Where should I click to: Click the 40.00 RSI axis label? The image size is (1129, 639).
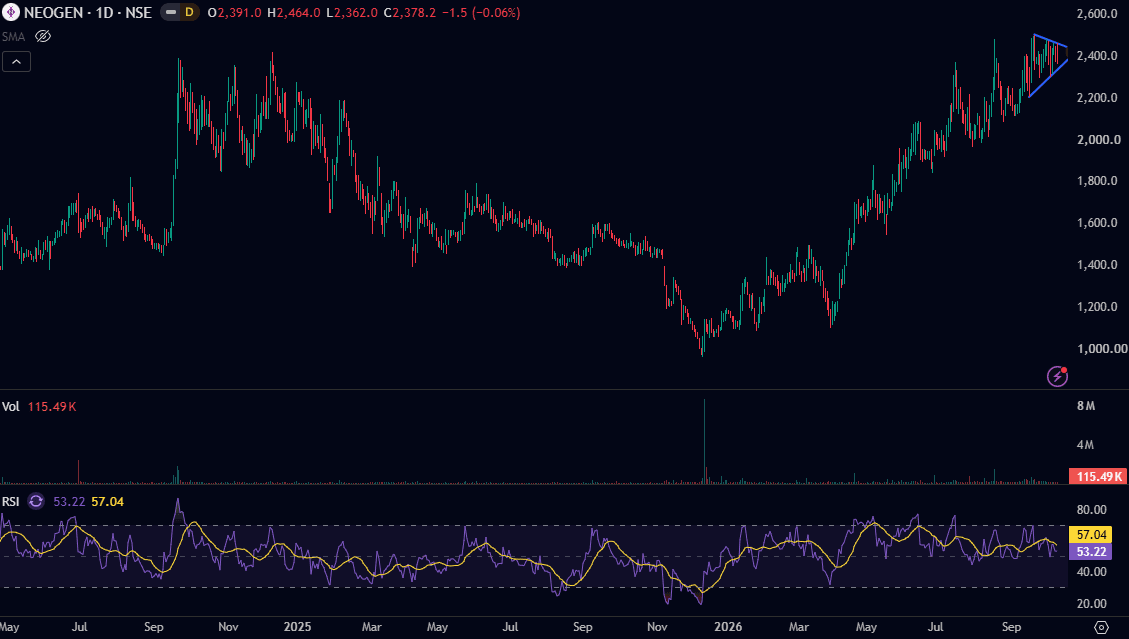point(1092,571)
